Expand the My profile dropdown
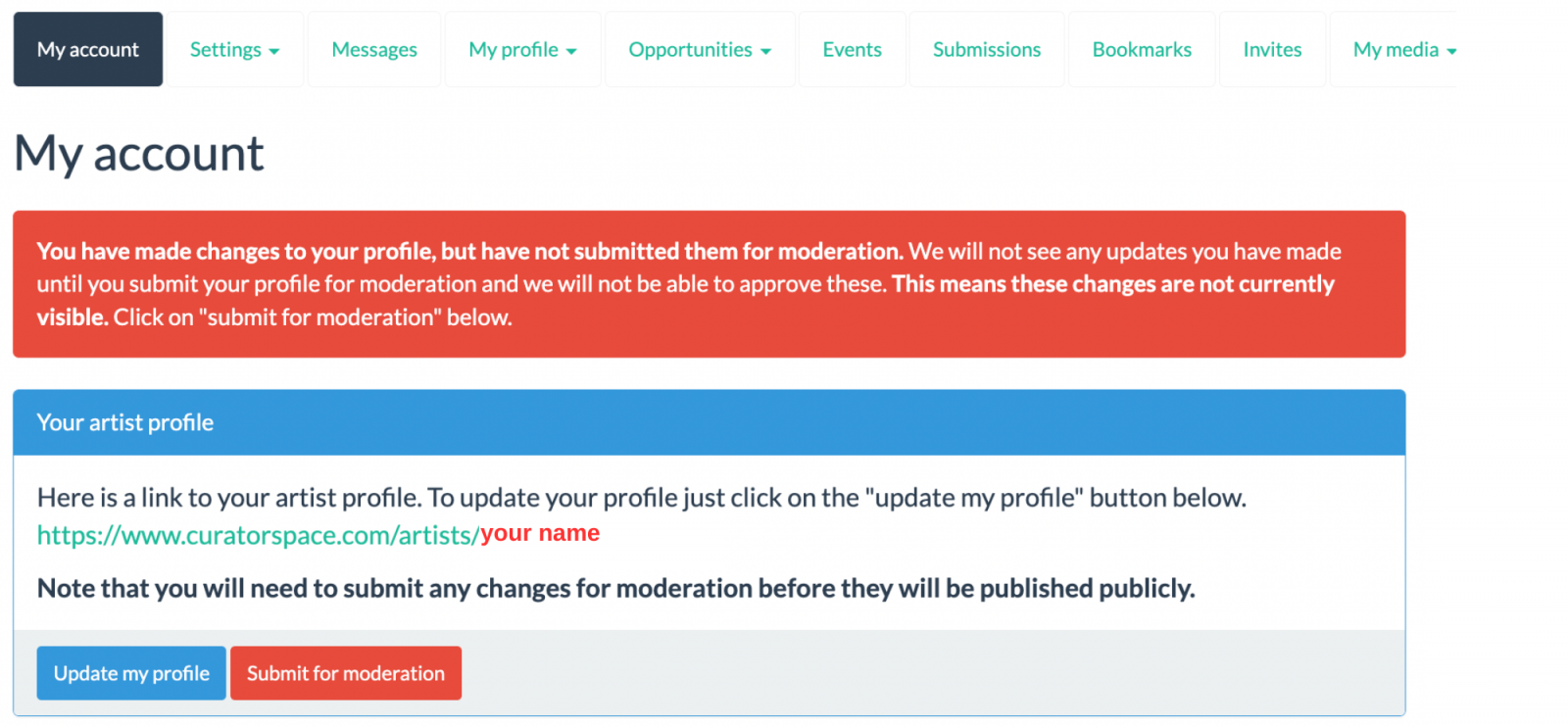This screenshot has width=1568, height=728. (x=522, y=50)
